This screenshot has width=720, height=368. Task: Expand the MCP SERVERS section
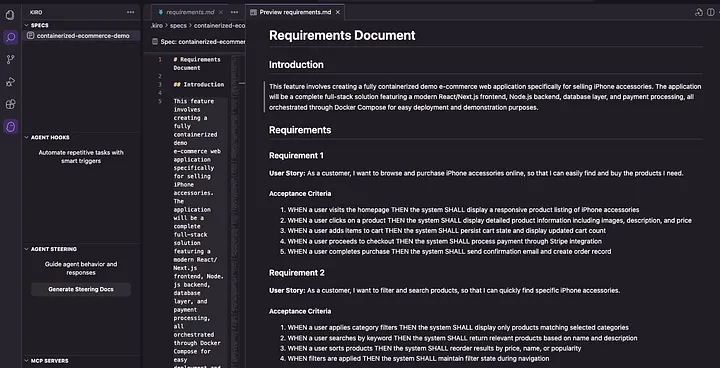point(27,361)
